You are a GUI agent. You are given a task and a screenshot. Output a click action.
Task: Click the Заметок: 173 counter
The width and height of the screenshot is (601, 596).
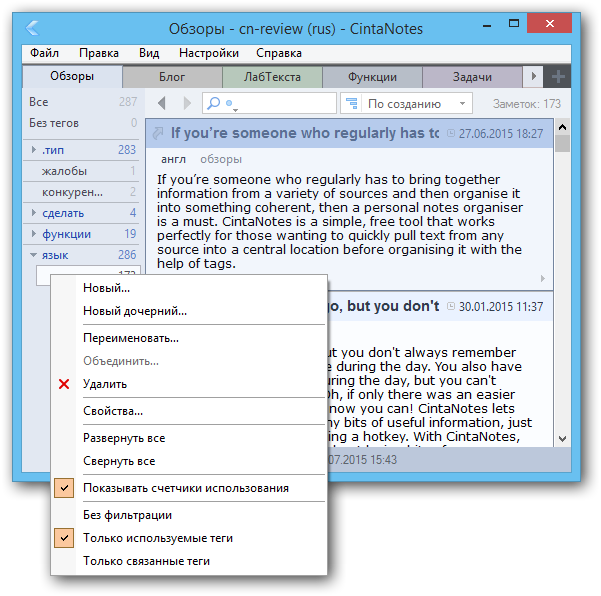527,103
